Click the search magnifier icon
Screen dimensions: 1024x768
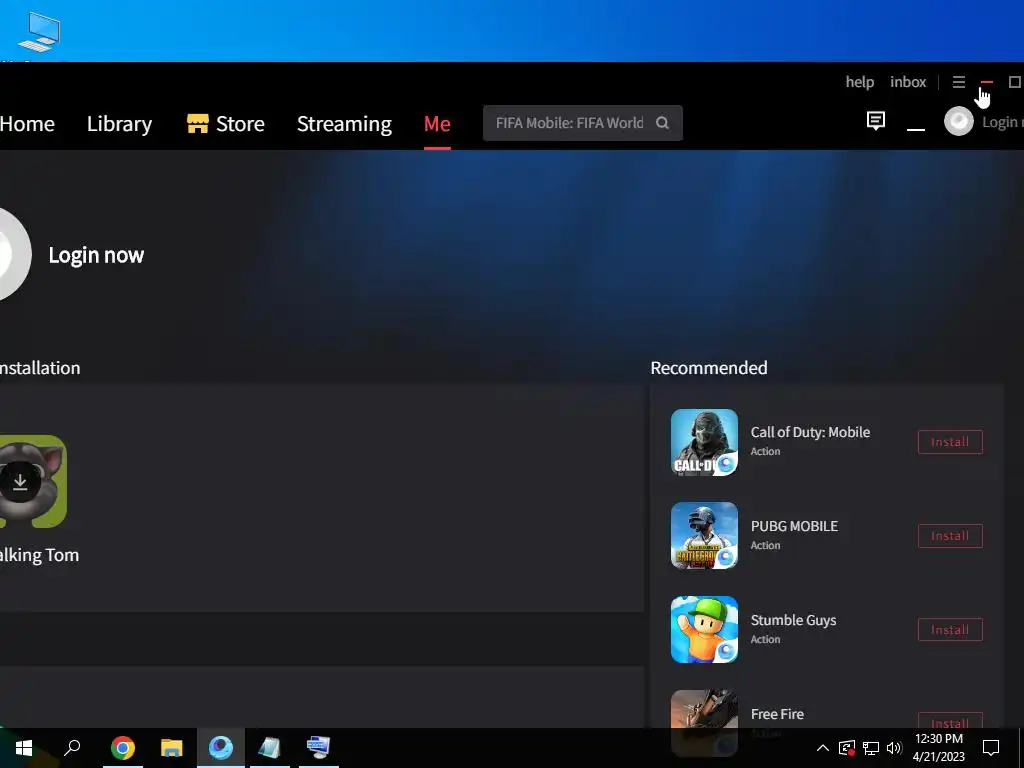point(662,123)
